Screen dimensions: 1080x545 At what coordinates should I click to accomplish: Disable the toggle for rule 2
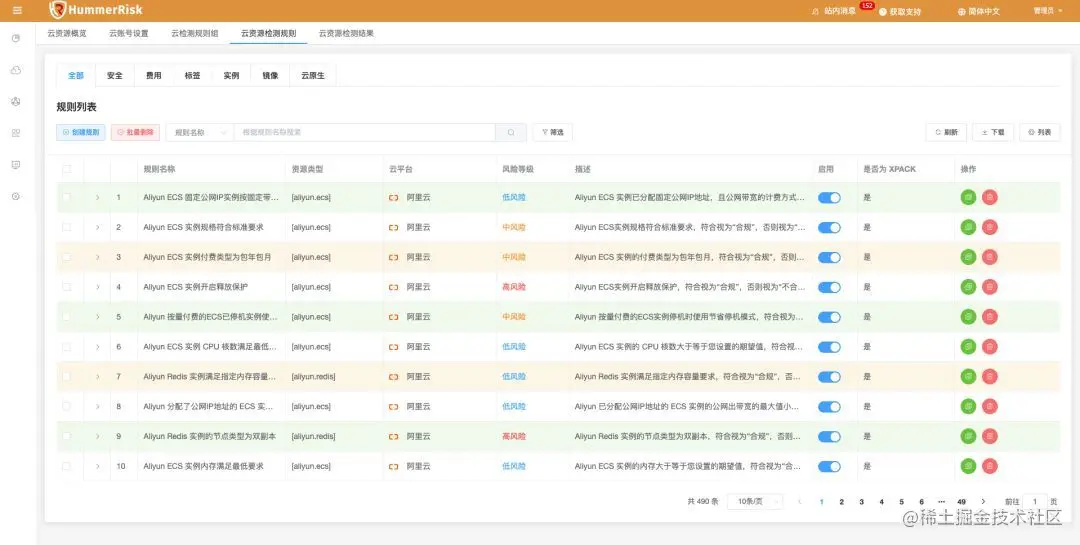pos(829,227)
